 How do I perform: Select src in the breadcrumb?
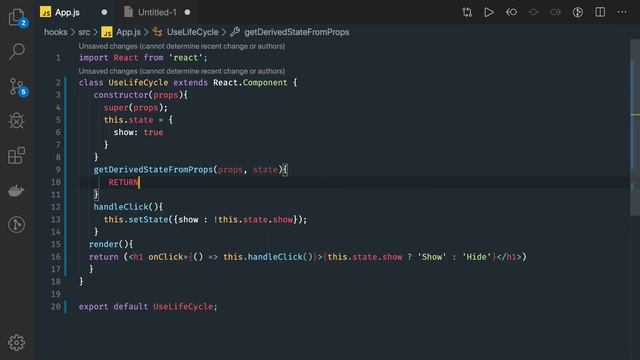tap(84, 32)
